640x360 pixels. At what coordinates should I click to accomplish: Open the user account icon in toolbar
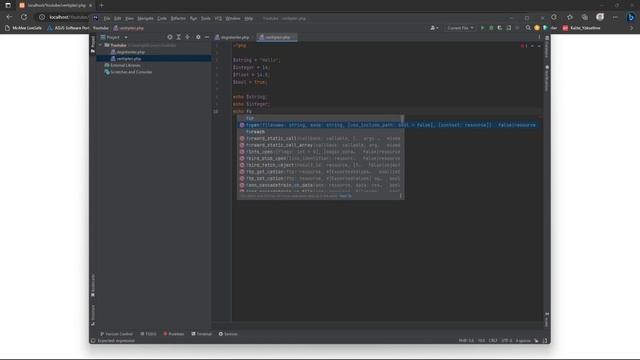[x=433, y=28]
